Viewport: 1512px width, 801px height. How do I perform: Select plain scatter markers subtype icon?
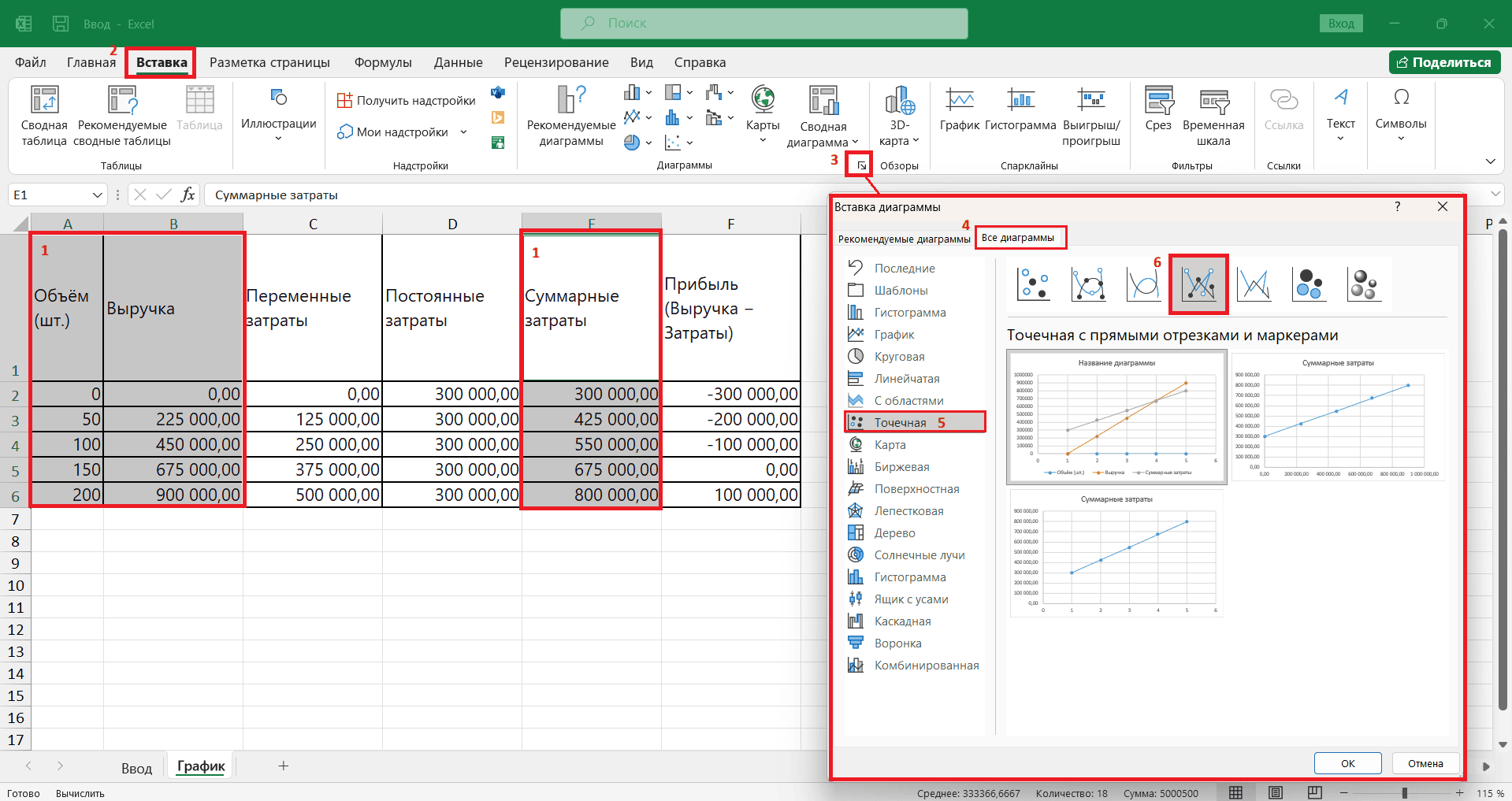coord(1034,284)
